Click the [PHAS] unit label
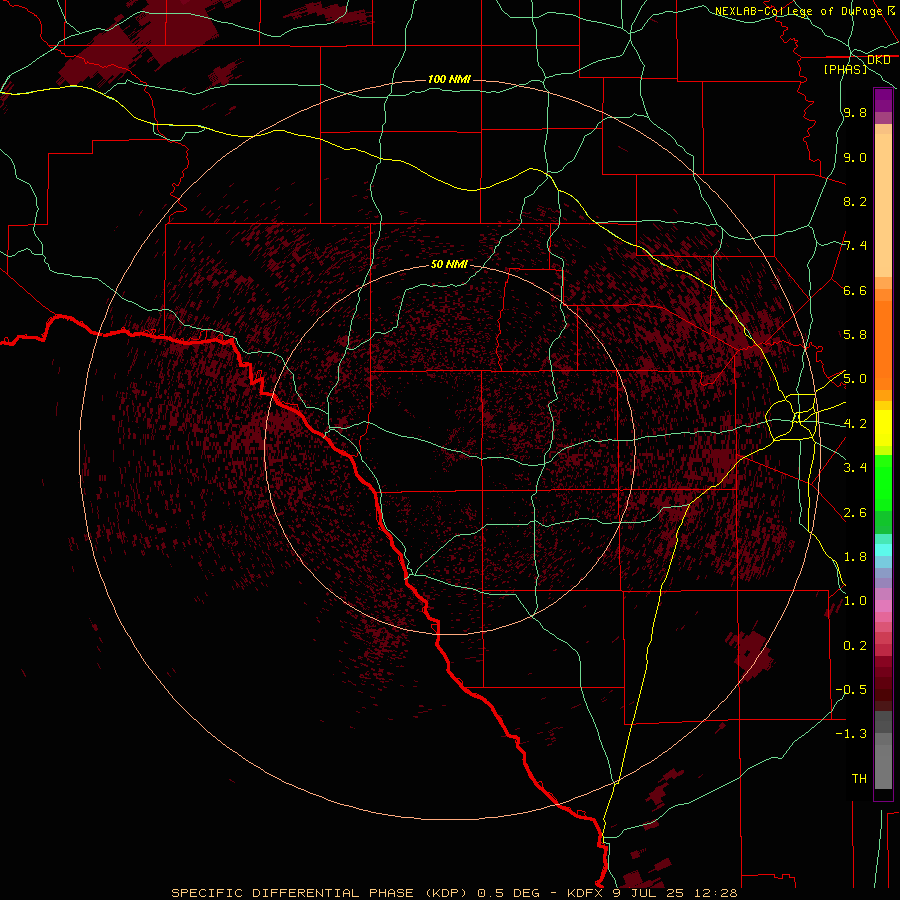The image size is (900, 900). [845, 69]
